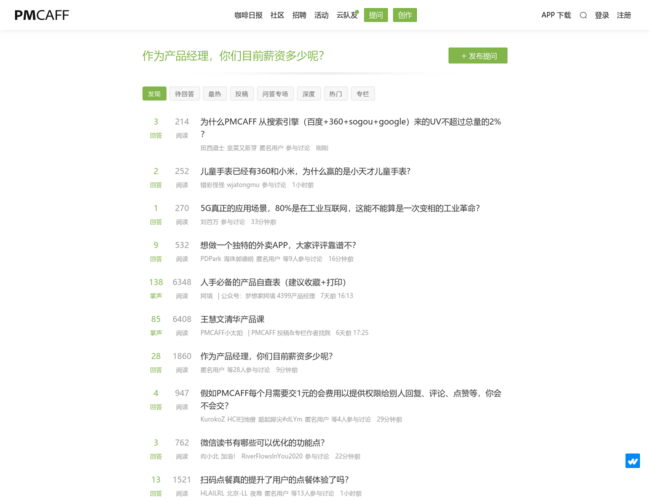Open question 扫码点餐真的提升了用户的点餐体验了吗
Screen dimensions: 650x500
click(274, 480)
